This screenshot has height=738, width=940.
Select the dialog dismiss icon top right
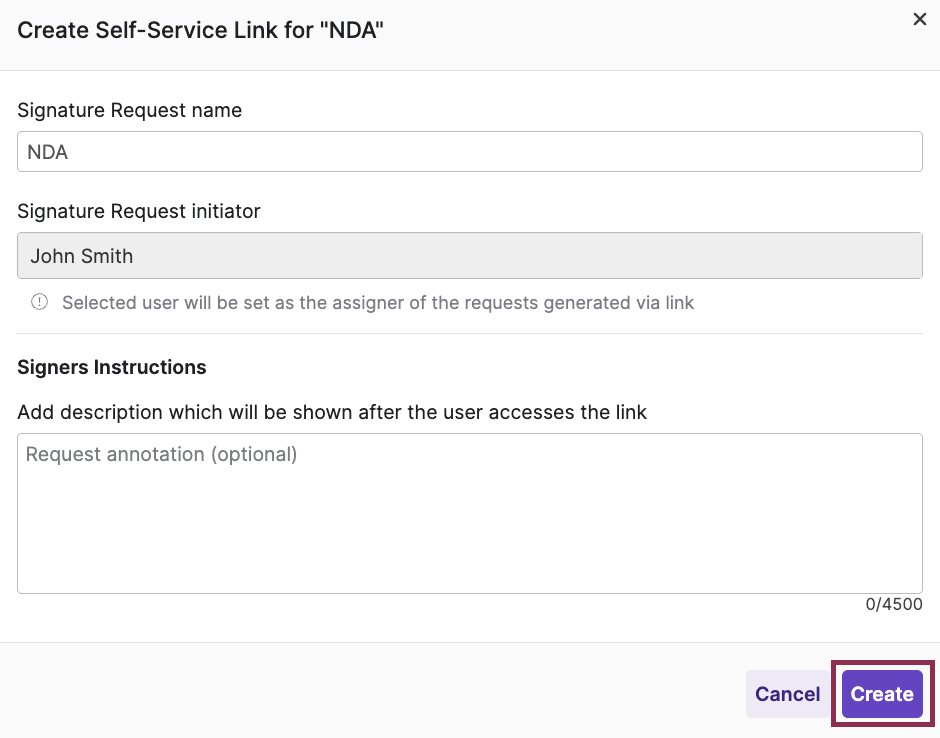coord(919,19)
